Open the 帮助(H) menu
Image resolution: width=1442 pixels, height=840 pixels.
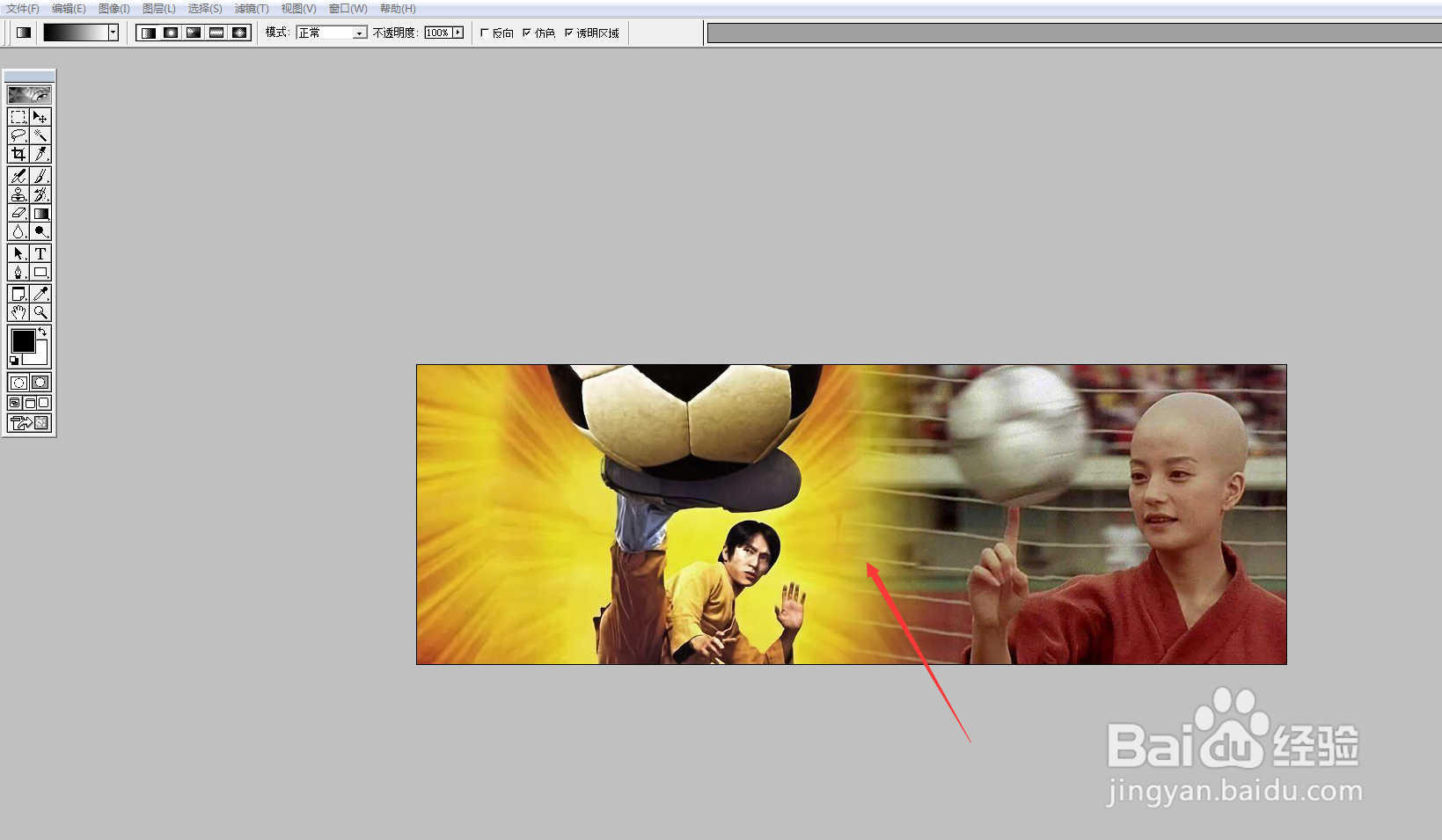pos(398,9)
